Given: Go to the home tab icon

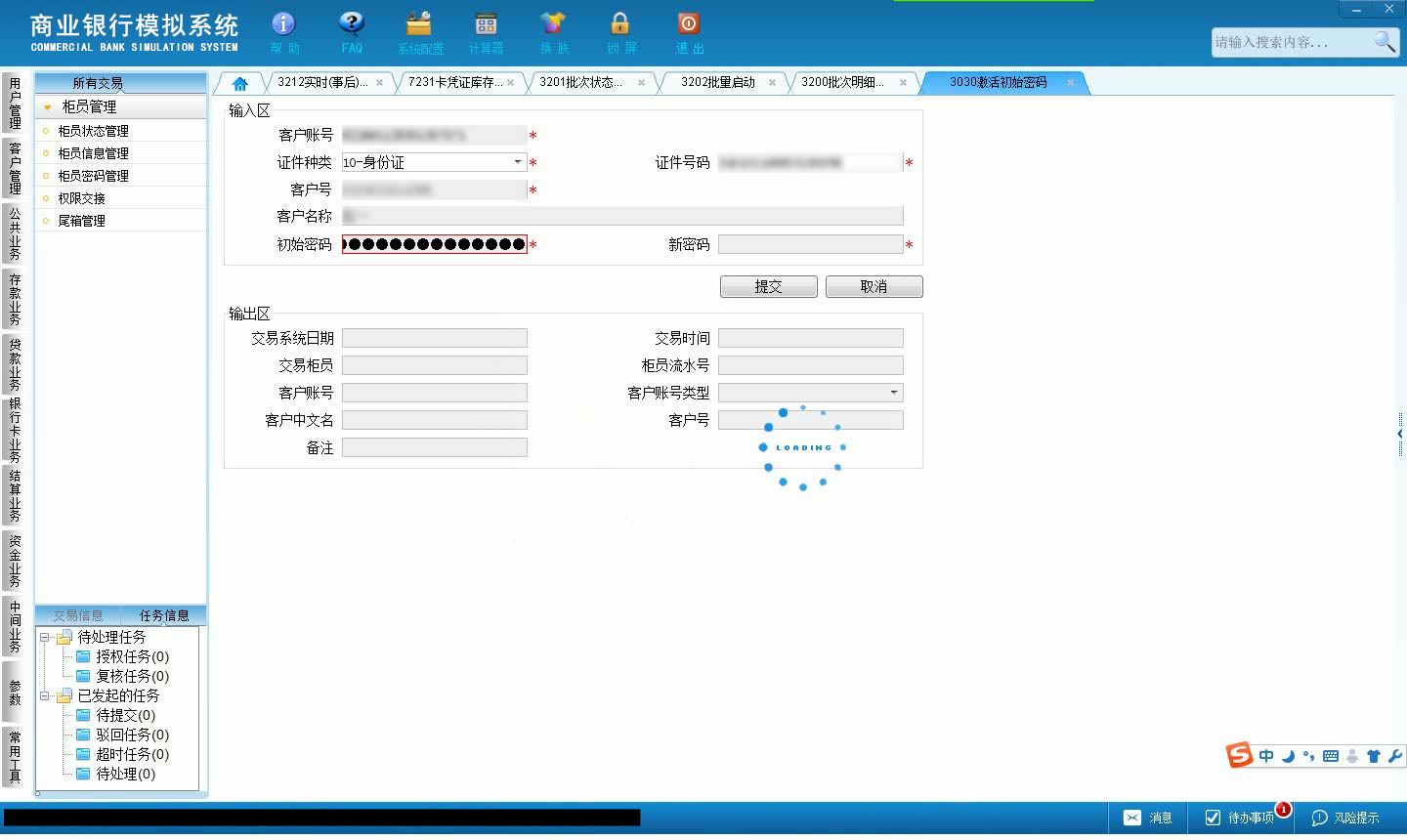Looking at the screenshot, I should tap(239, 83).
